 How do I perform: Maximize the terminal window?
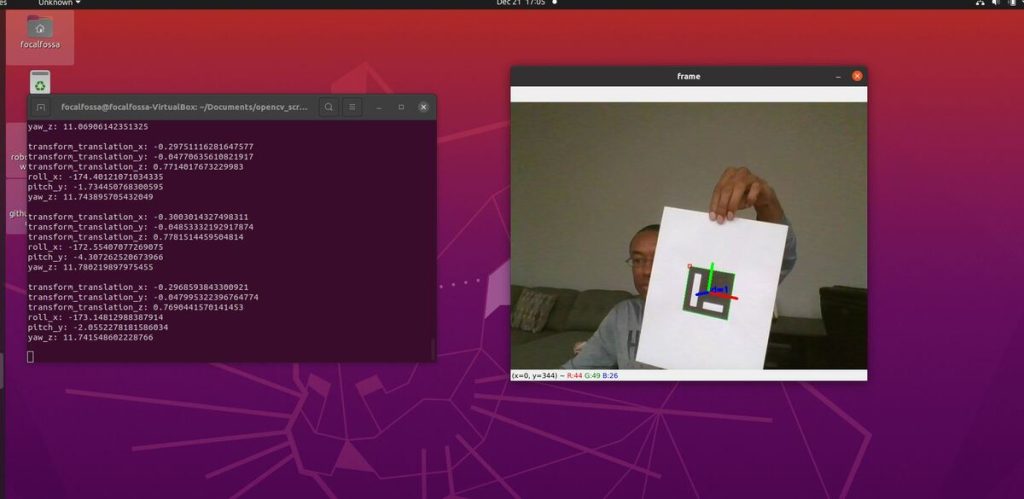click(x=401, y=106)
